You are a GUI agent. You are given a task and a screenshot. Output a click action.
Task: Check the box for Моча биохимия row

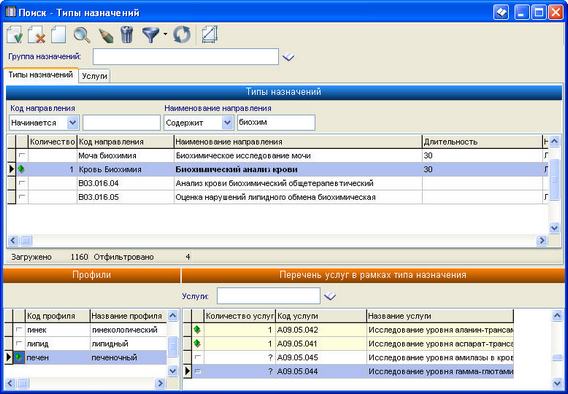(x=22, y=155)
